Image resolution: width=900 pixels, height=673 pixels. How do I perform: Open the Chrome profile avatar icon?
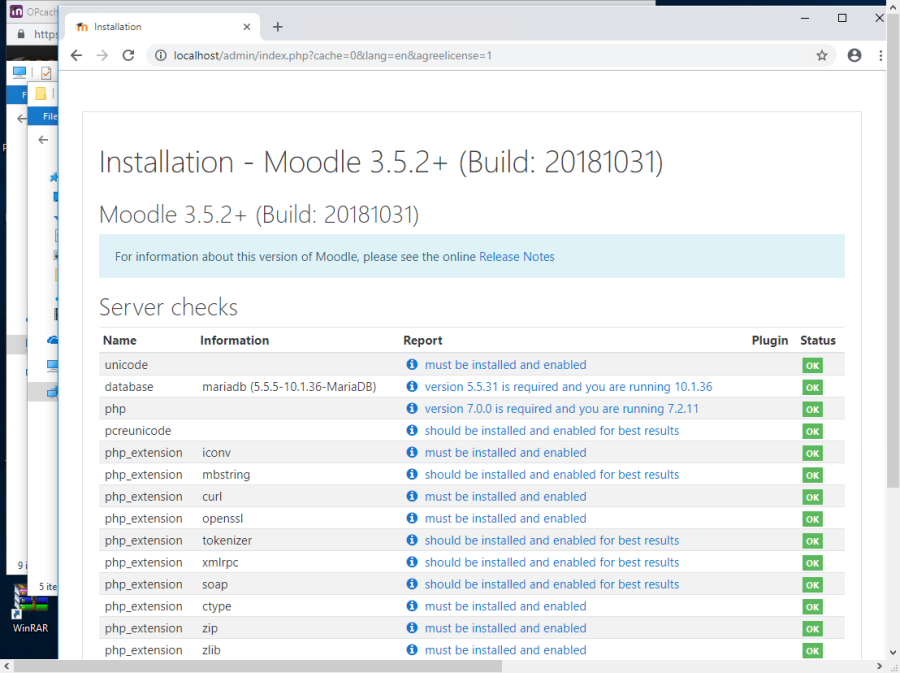click(x=854, y=56)
